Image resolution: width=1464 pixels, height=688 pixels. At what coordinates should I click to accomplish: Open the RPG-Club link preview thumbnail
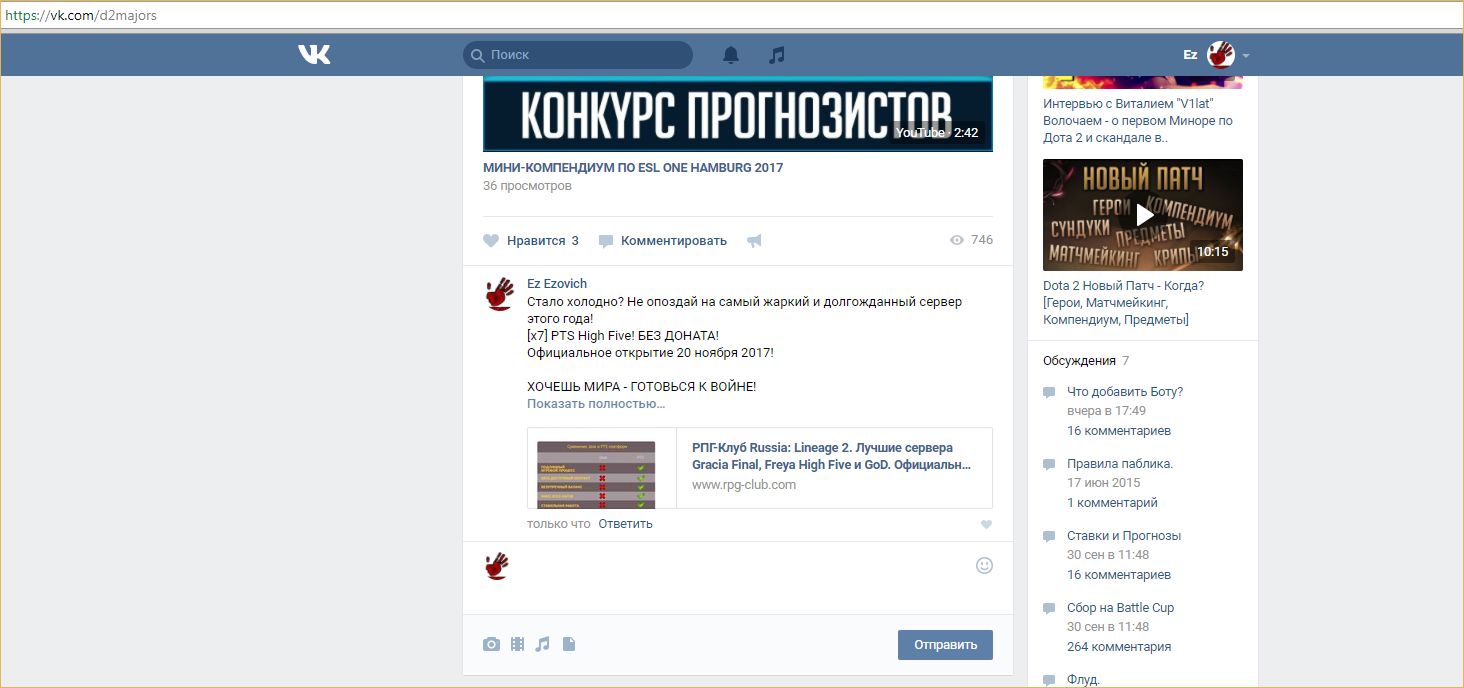point(596,475)
